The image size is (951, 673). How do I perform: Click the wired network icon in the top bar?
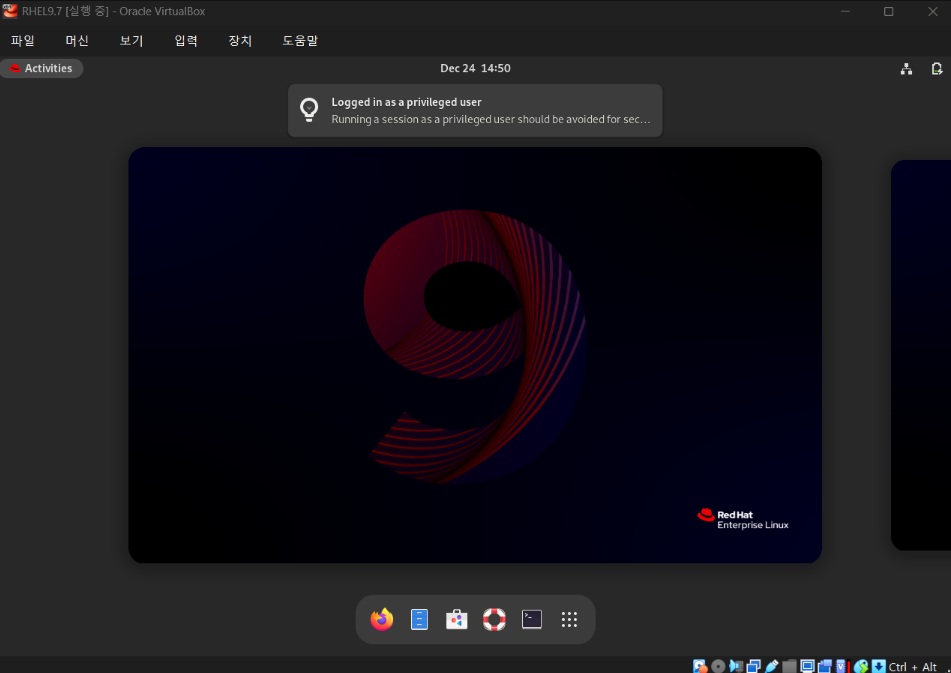pos(906,69)
